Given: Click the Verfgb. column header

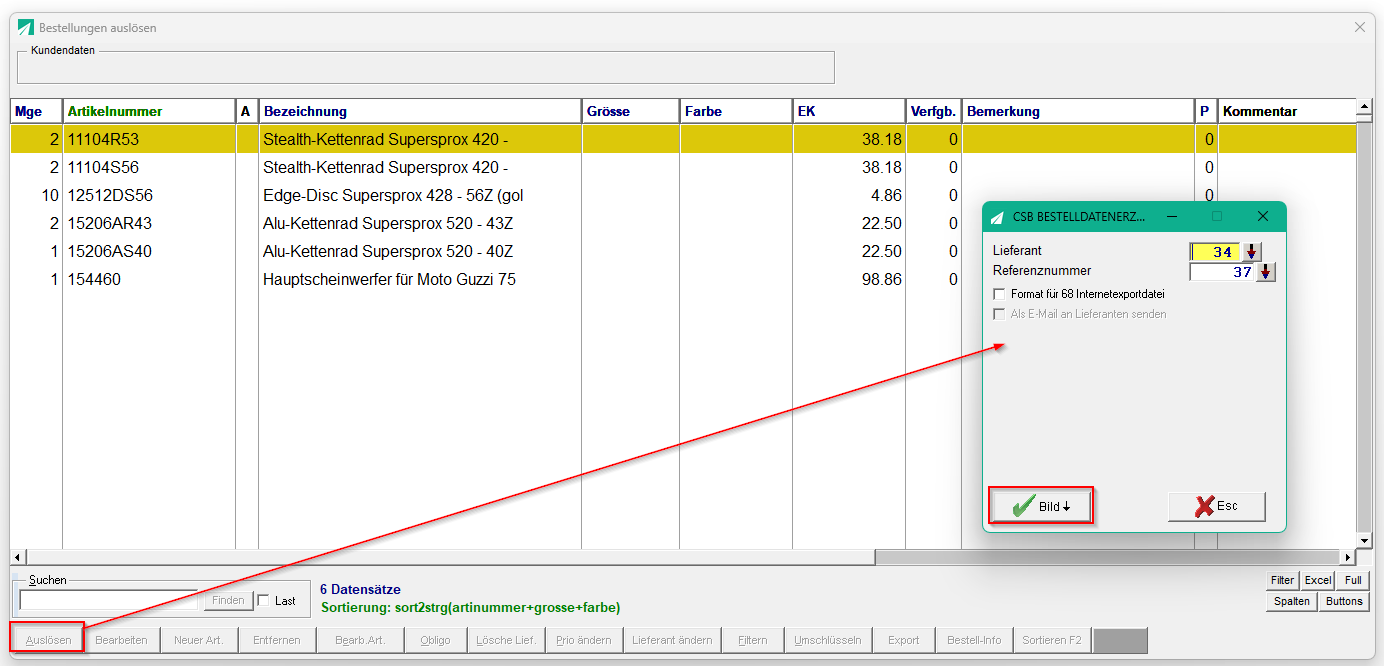Looking at the screenshot, I should click(934, 111).
